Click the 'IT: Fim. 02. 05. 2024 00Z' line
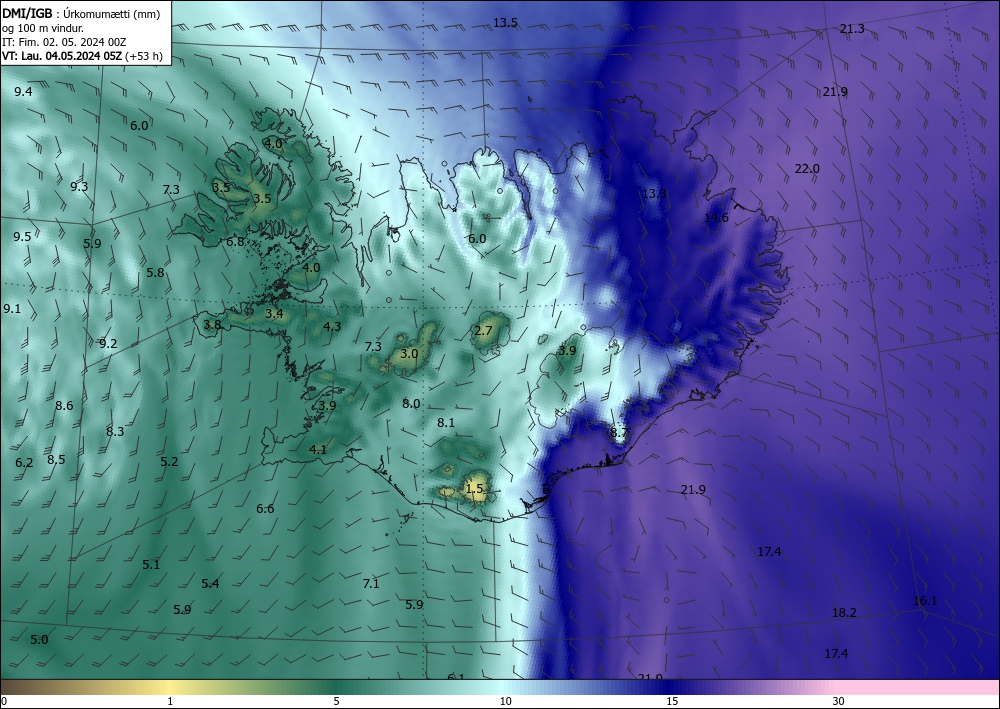This screenshot has width=1000, height=709. click(64, 42)
